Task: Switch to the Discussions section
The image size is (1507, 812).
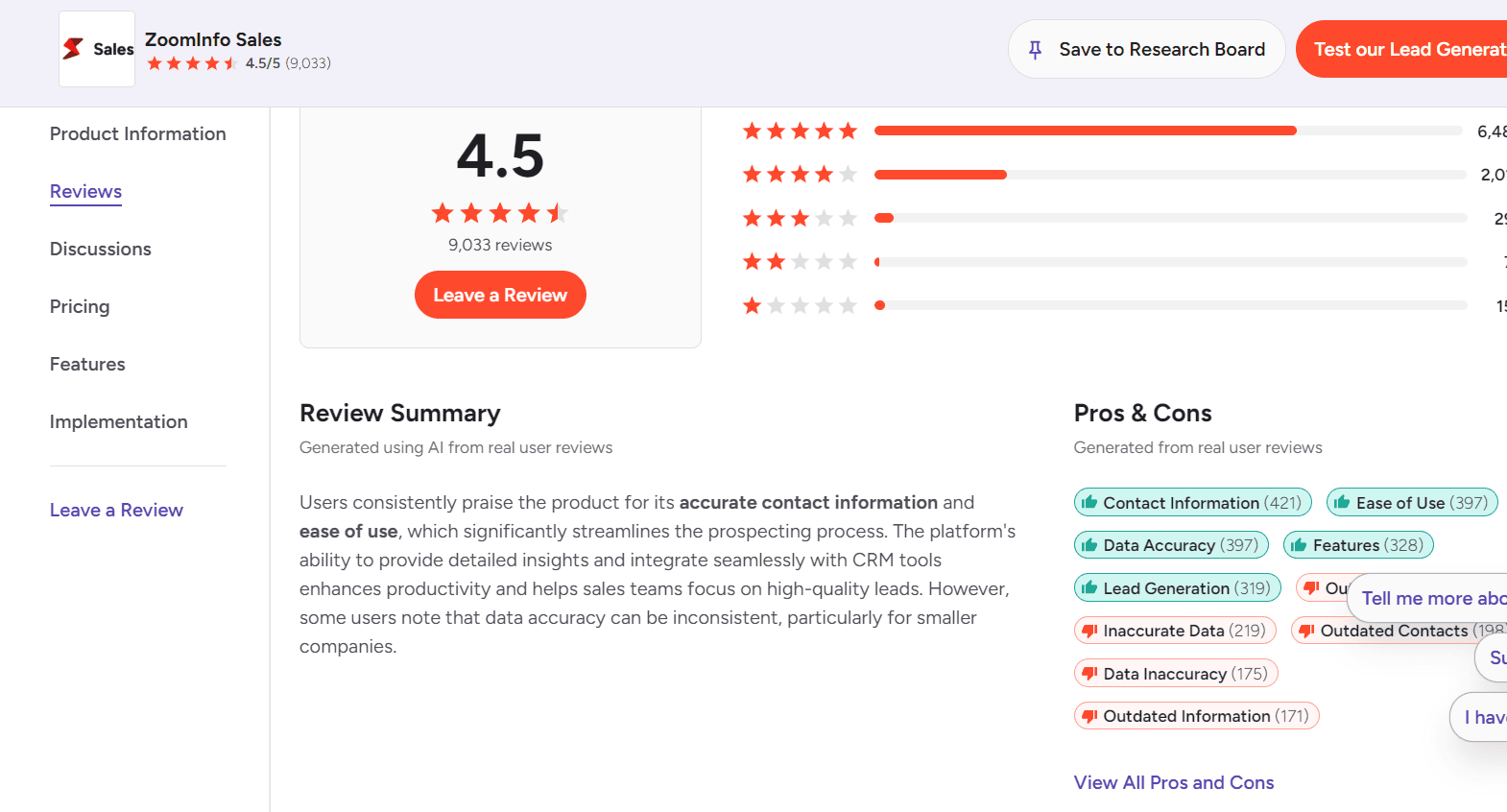Action: point(100,249)
